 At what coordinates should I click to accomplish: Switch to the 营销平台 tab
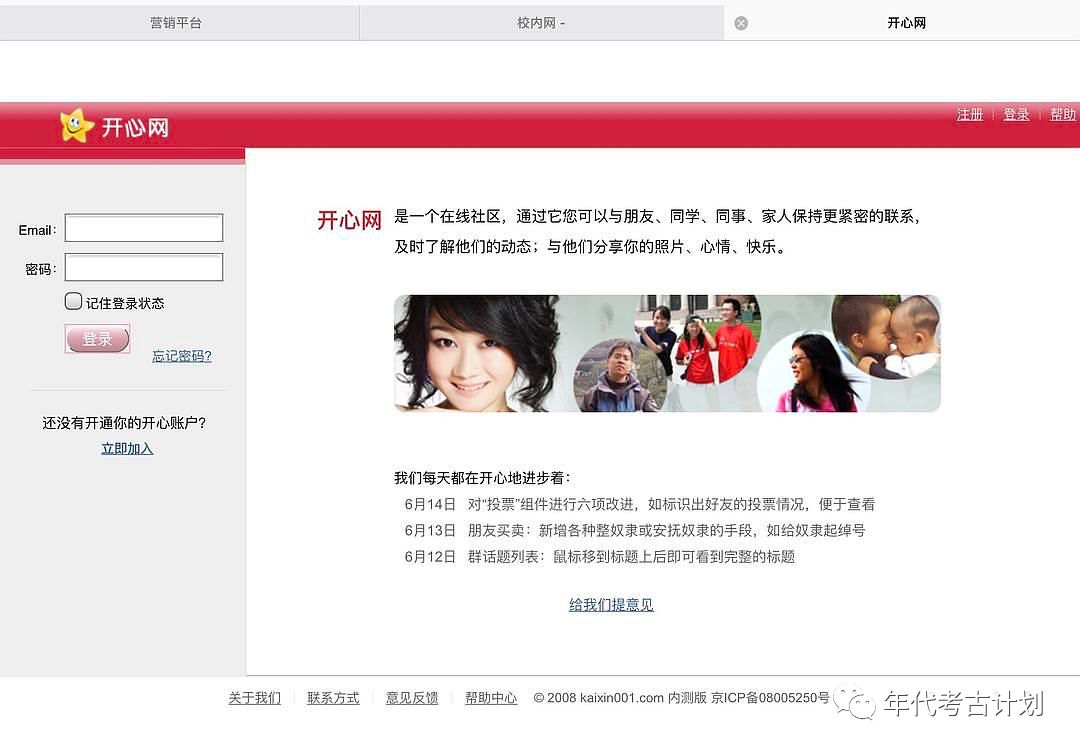pos(176,22)
